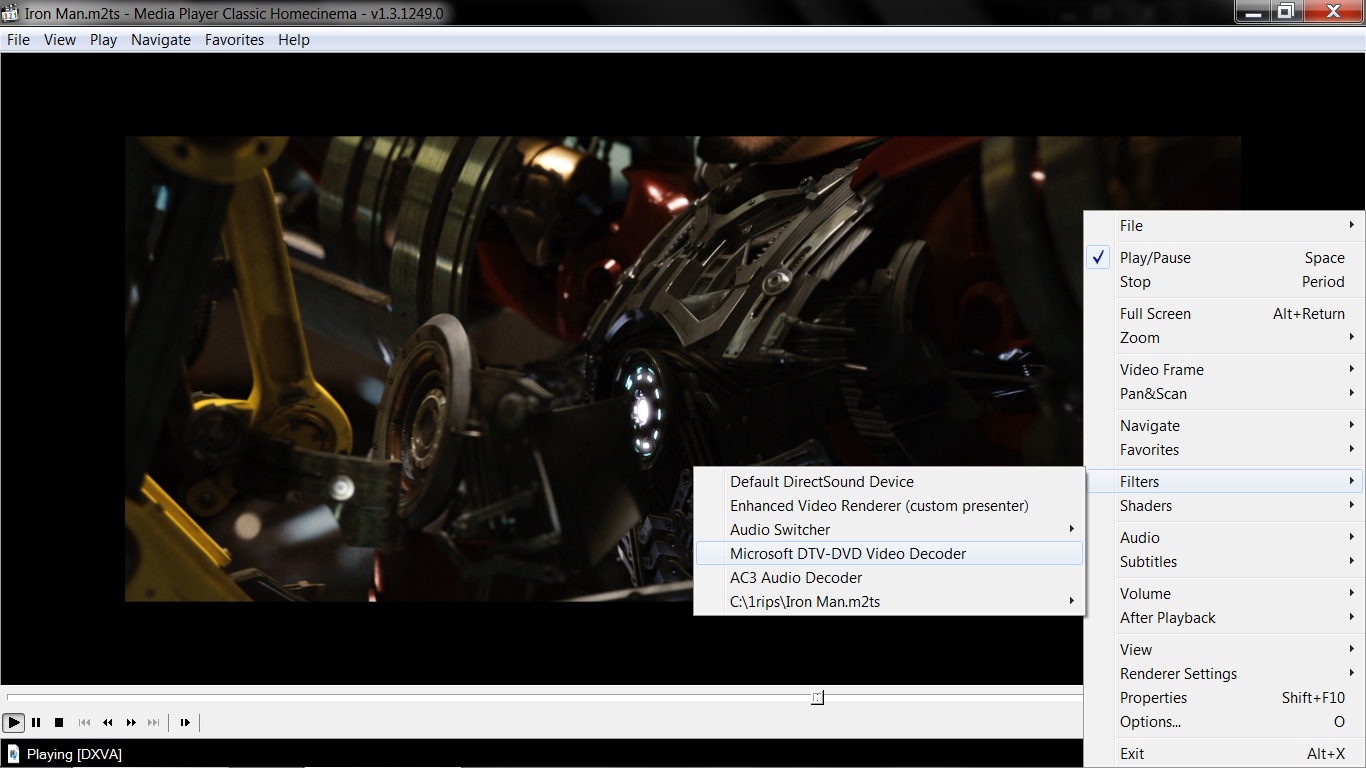Restore down the player window
This screenshot has width=1366, height=768.
point(1286,12)
